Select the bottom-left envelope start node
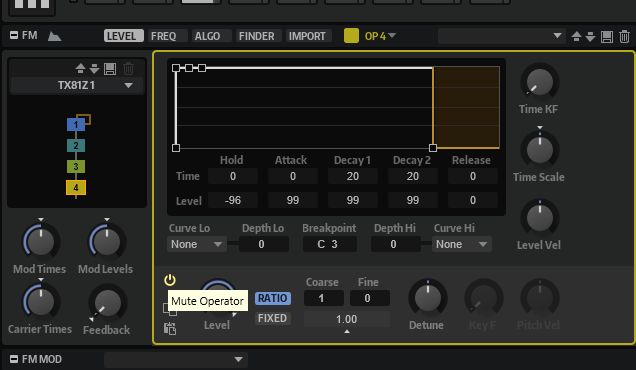 click(176, 148)
